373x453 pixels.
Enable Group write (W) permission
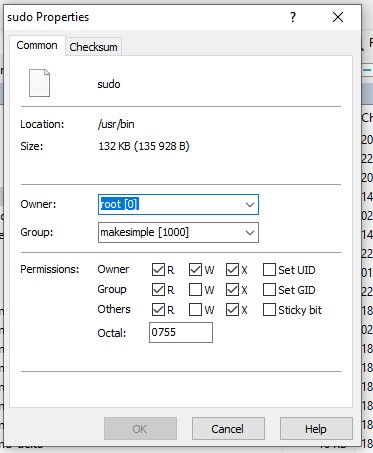(195, 290)
